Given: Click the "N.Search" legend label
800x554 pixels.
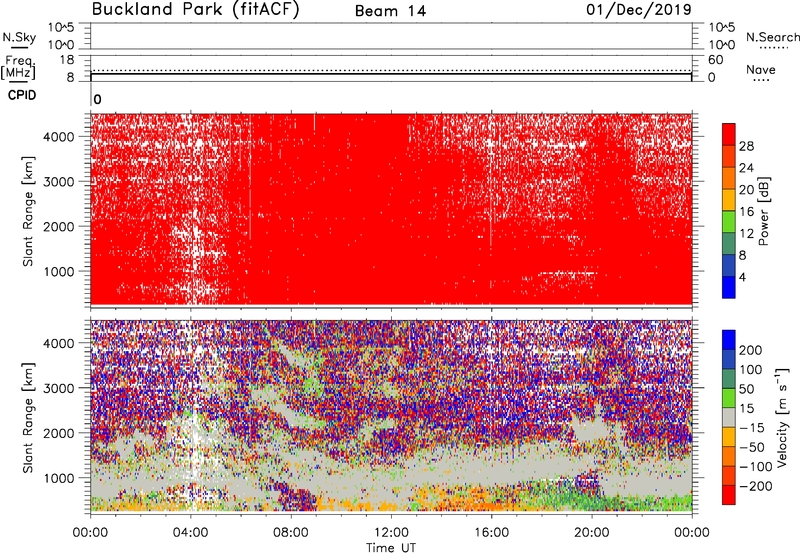Looking at the screenshot, I should tap(772, 37).
